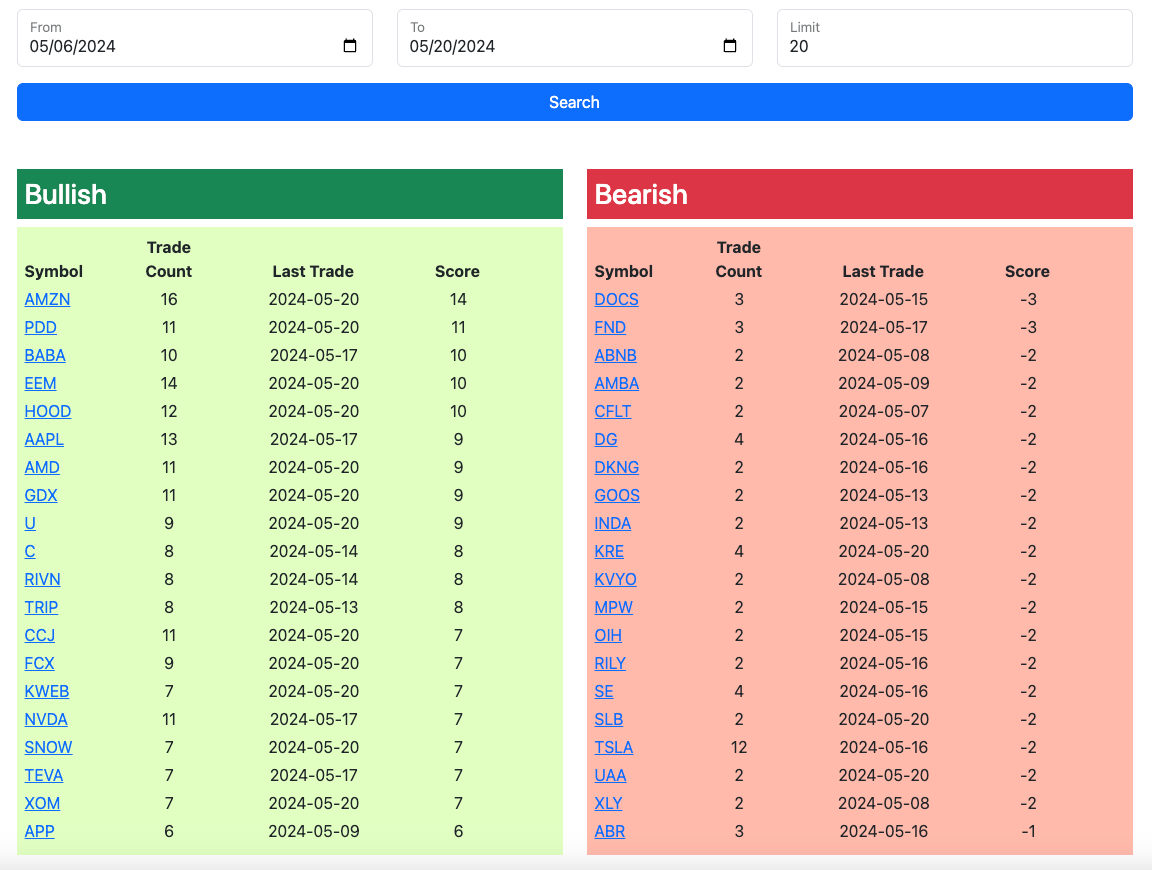
Task: Open the TRIP symbol link
Action: coord(41,607)
